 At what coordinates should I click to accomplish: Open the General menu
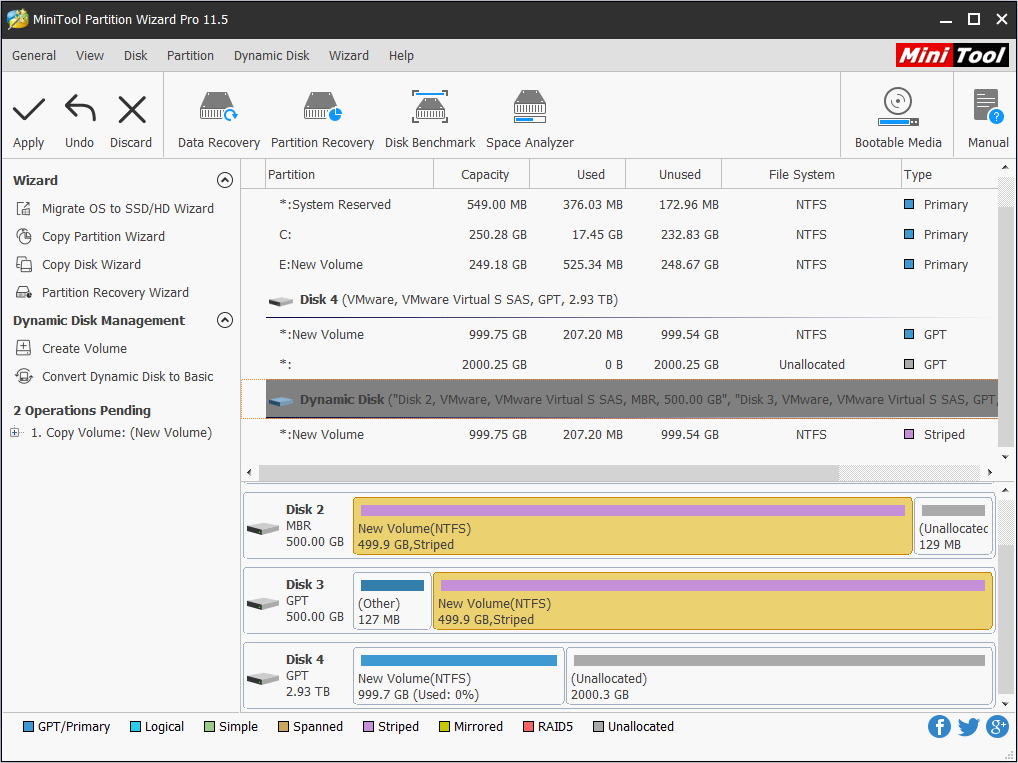[x=34, y=56]
